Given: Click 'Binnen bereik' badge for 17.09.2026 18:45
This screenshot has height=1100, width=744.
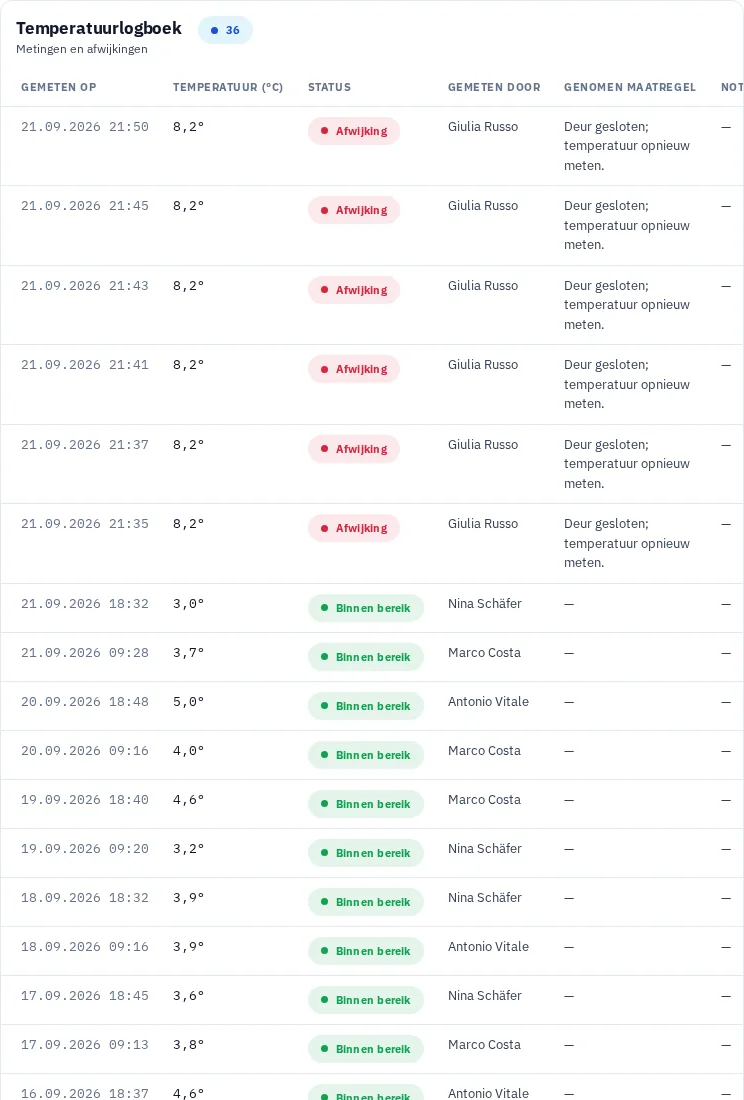Looking at the screenshot, I should click(366, 1001).
